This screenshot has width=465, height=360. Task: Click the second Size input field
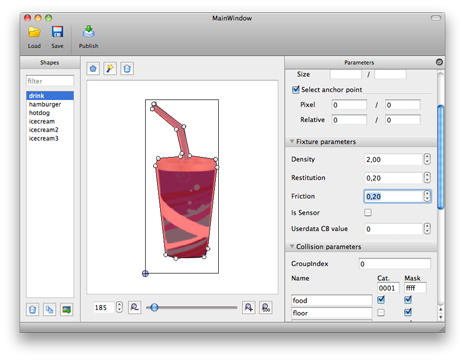click(390, 74)
